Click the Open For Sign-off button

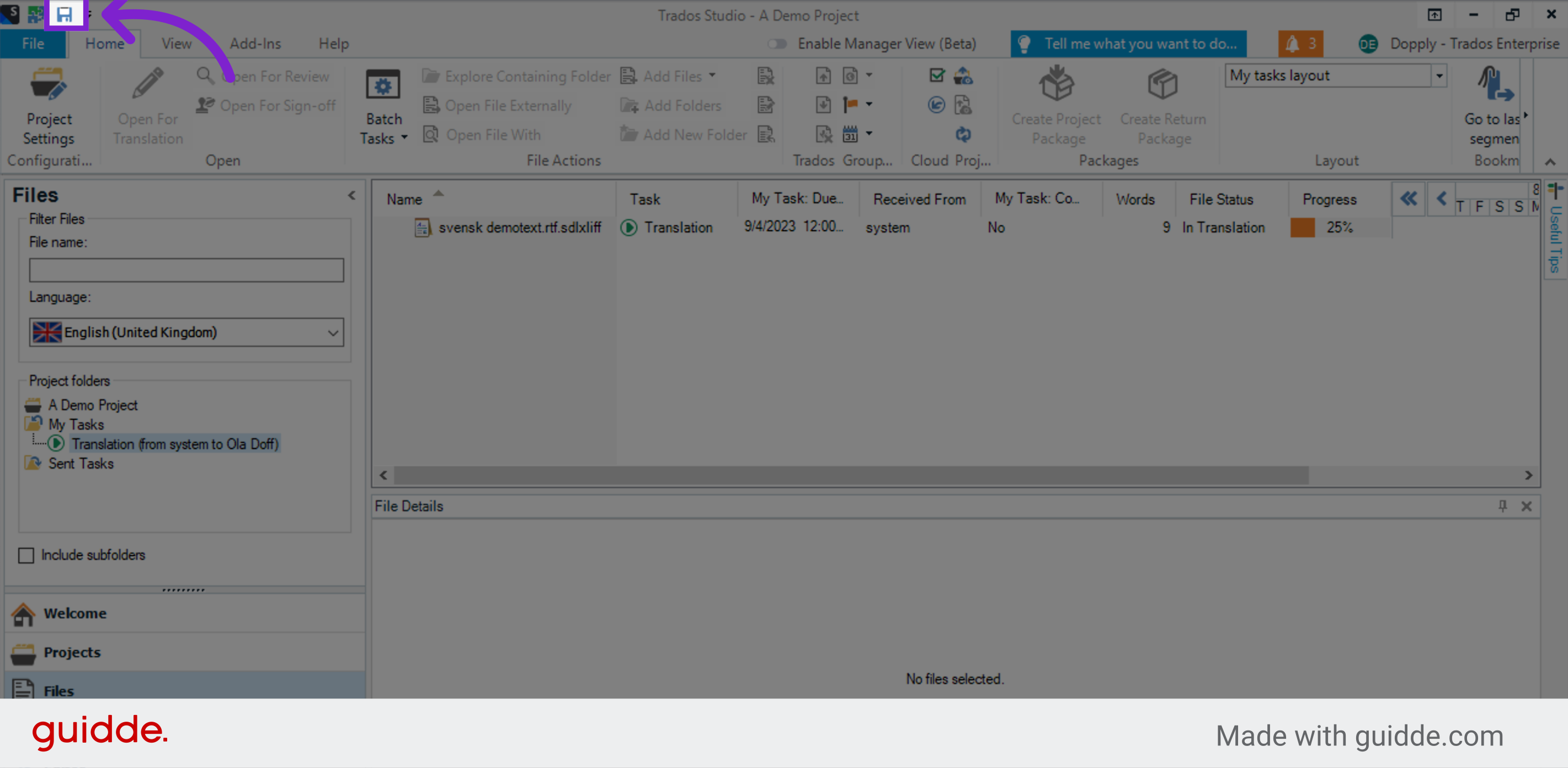pyautogui.click(x=265, y=105)
